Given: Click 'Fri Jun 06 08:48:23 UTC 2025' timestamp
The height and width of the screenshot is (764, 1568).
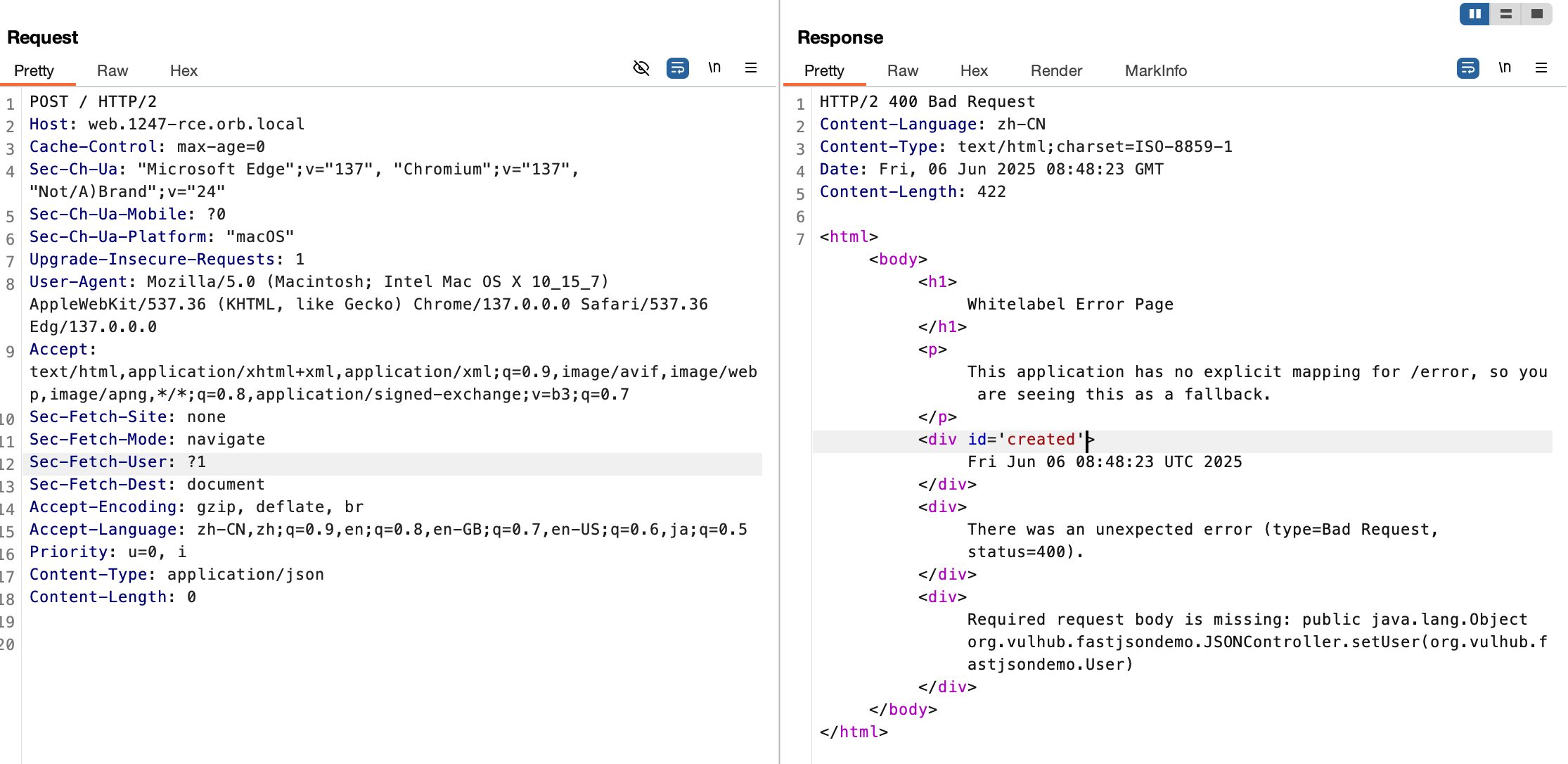Looking at the screenshot, I should coord(1105,461).
